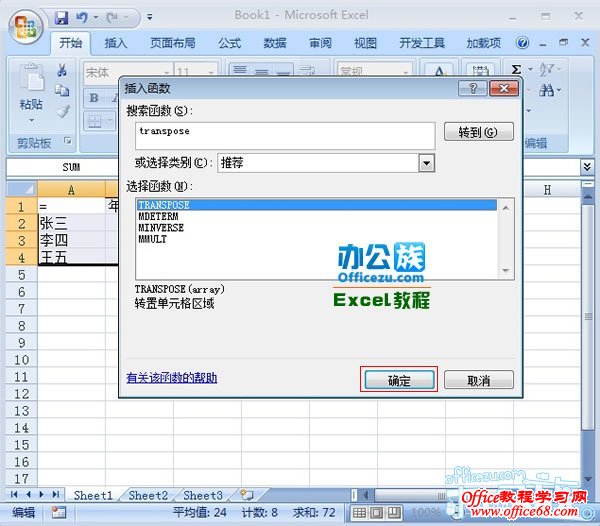Cut selection with scissors icon

point(62,70)
